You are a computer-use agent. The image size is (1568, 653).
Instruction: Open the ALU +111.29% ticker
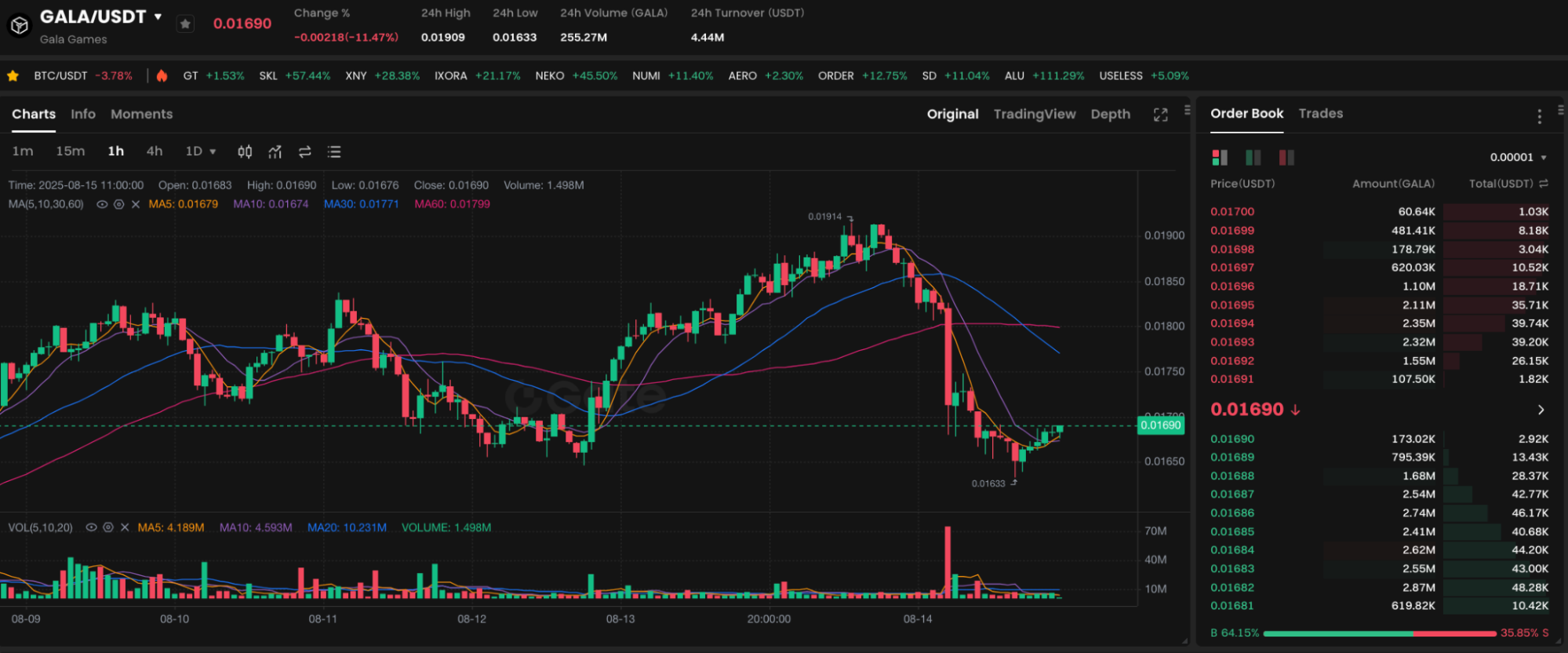1044,76
